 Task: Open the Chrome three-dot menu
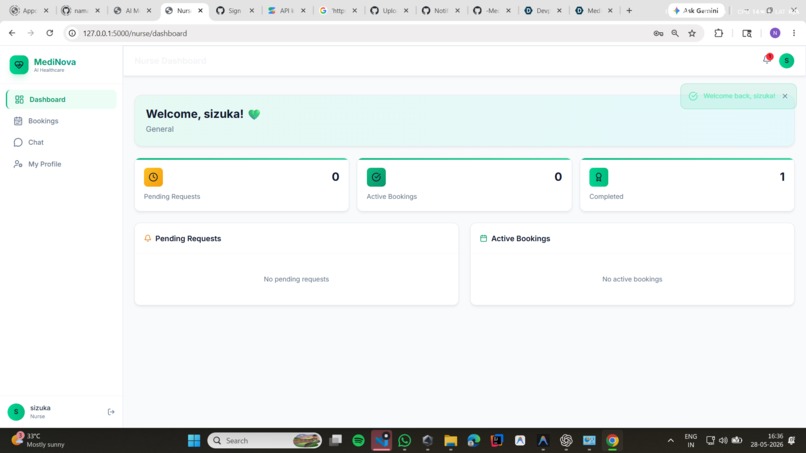tap(794, 33)
